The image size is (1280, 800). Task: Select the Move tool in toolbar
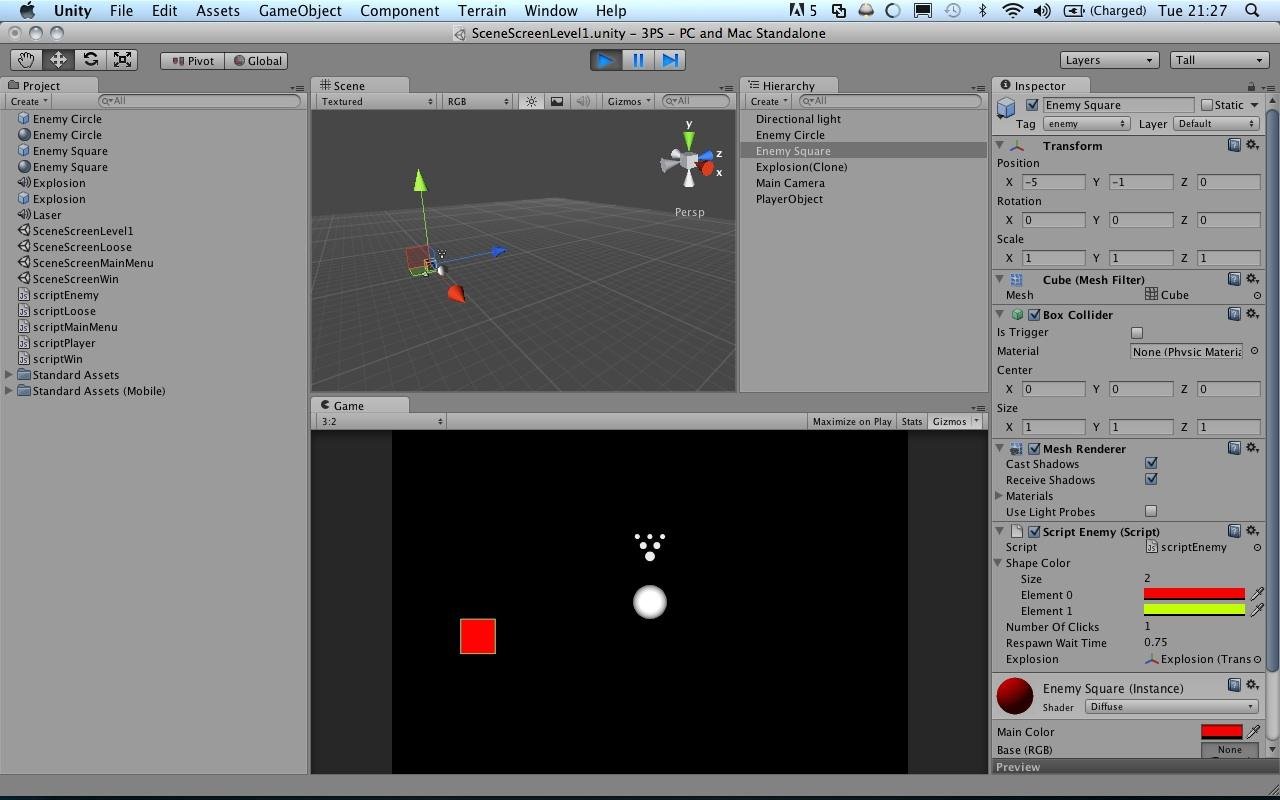58,60
